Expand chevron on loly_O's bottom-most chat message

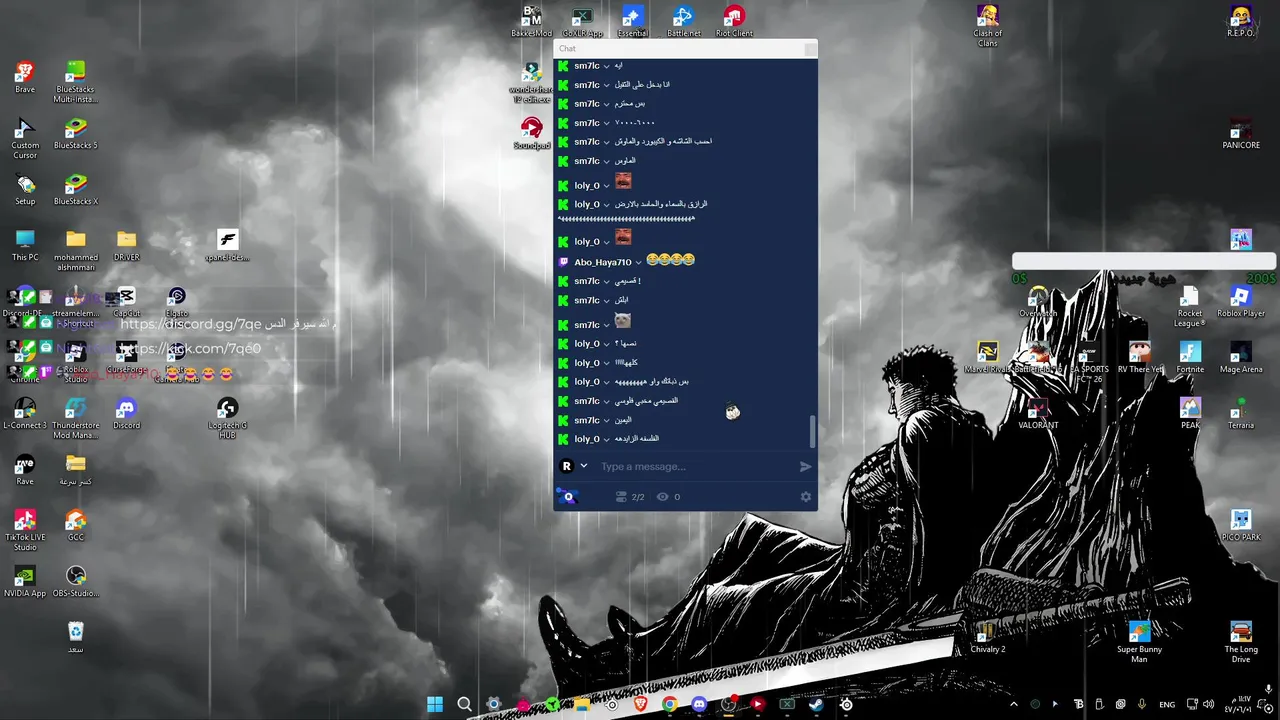click(606, 439)
